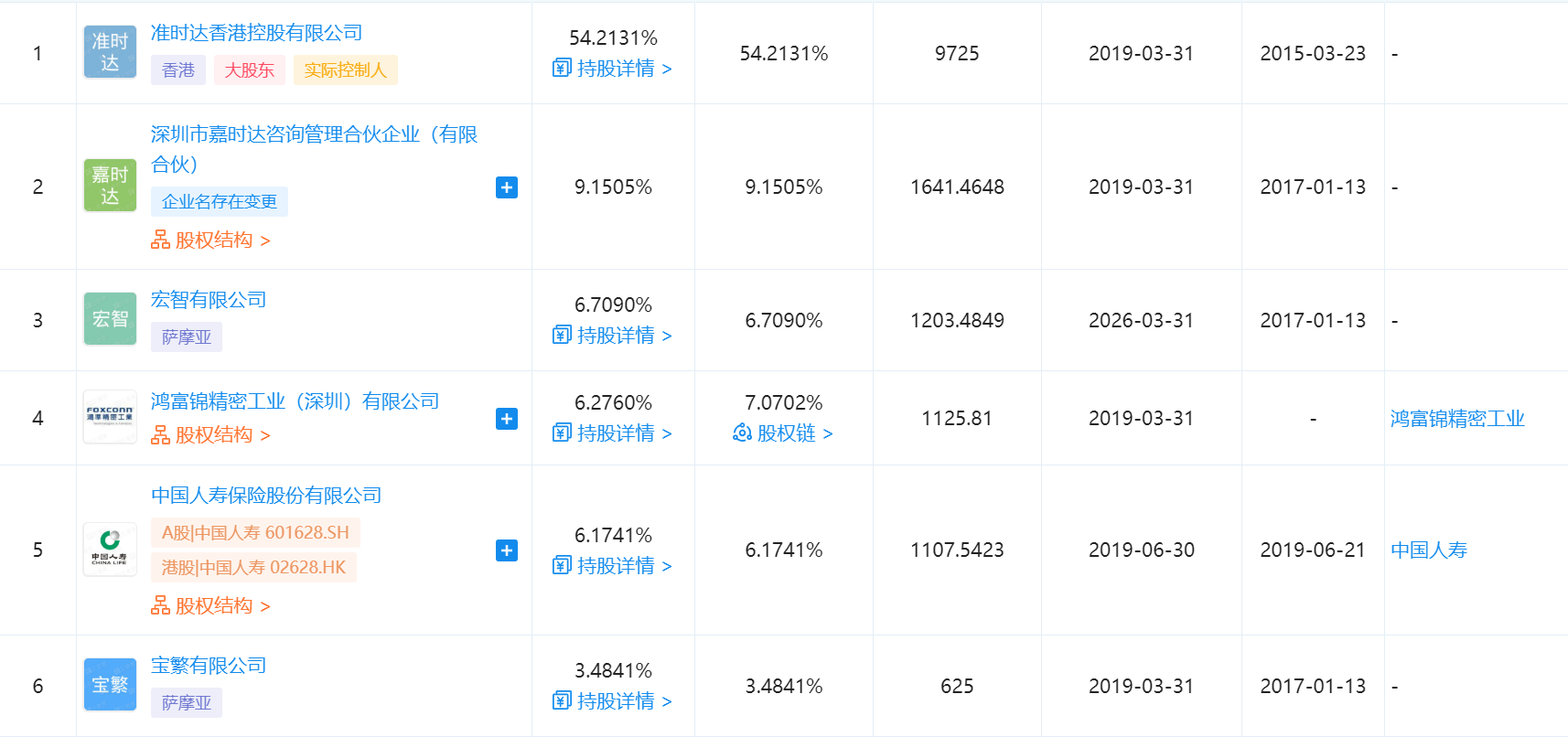Open related company 鸿富锦精密工业 in last column
The image size is (1568, 737).
pyautogui.click(x=1457, y=419)
